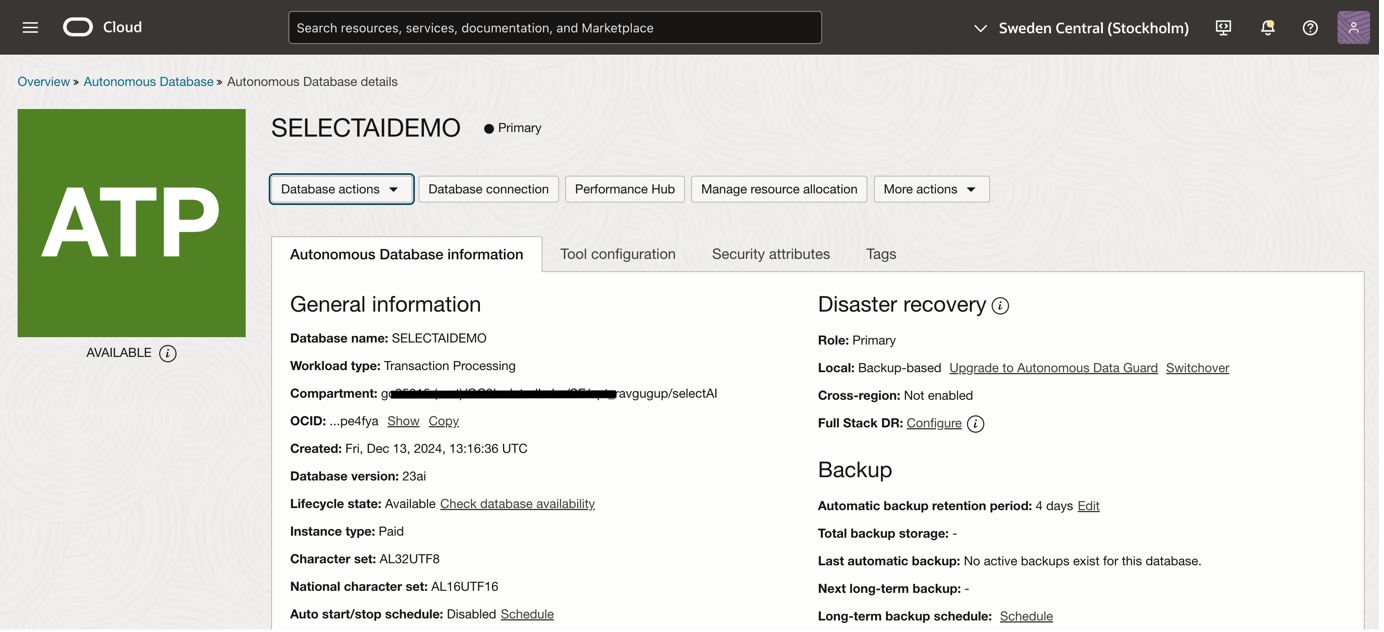Click the Database connection button
This screenshot has width=1384, height=632.
[x=488, y=189]
